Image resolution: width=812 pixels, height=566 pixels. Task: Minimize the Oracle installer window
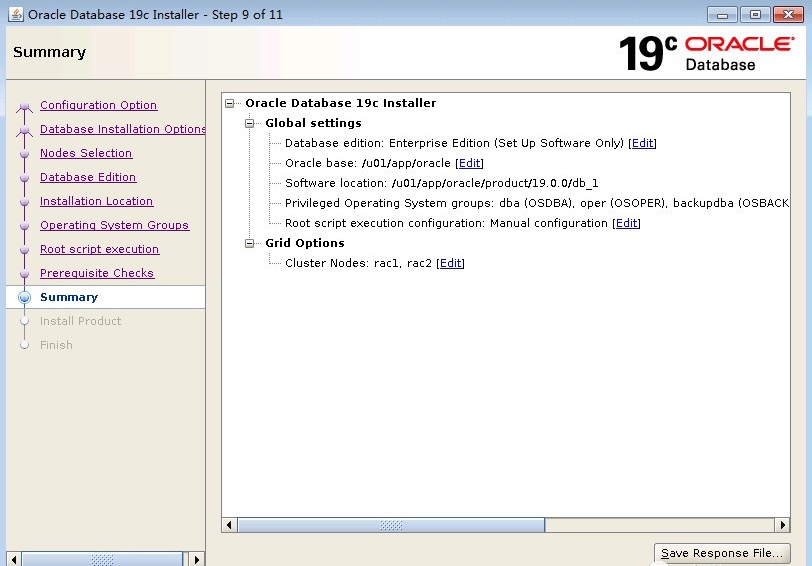(722, 14)
